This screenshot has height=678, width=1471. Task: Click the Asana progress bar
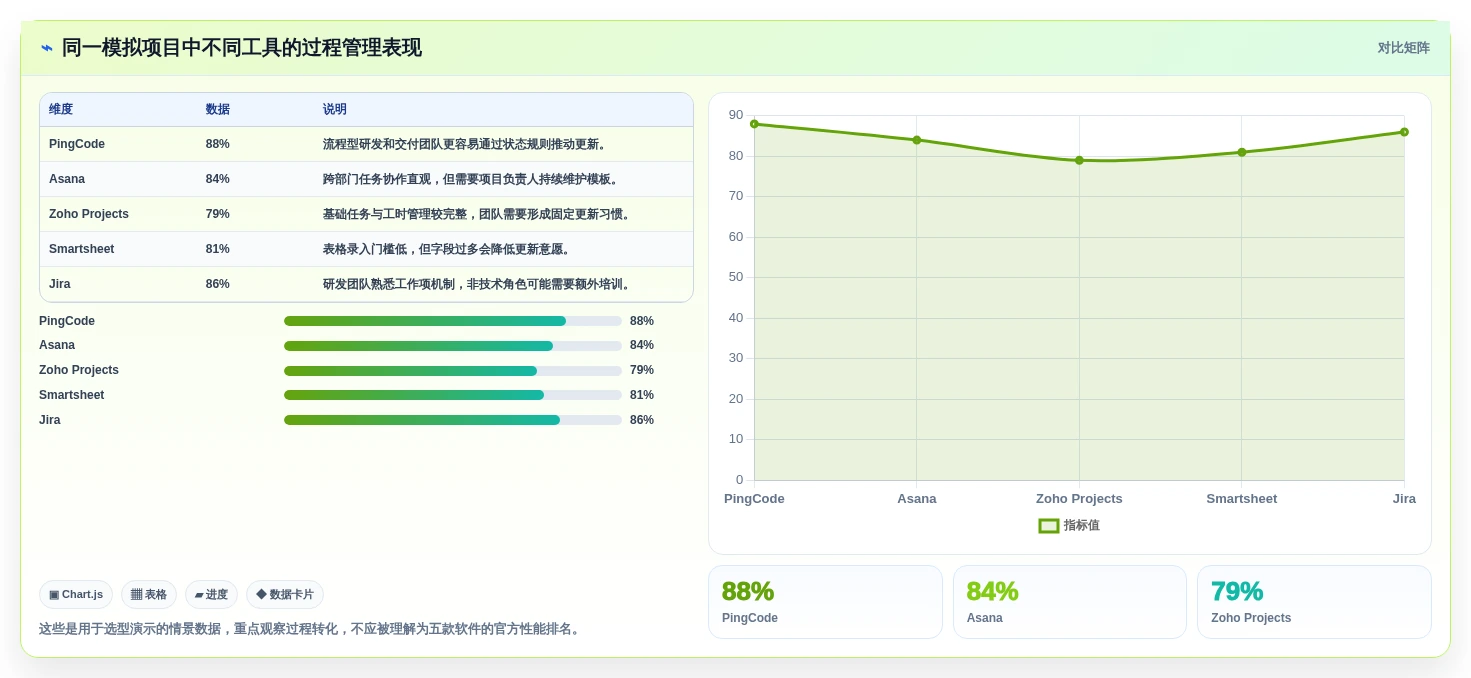click(453, 346)
